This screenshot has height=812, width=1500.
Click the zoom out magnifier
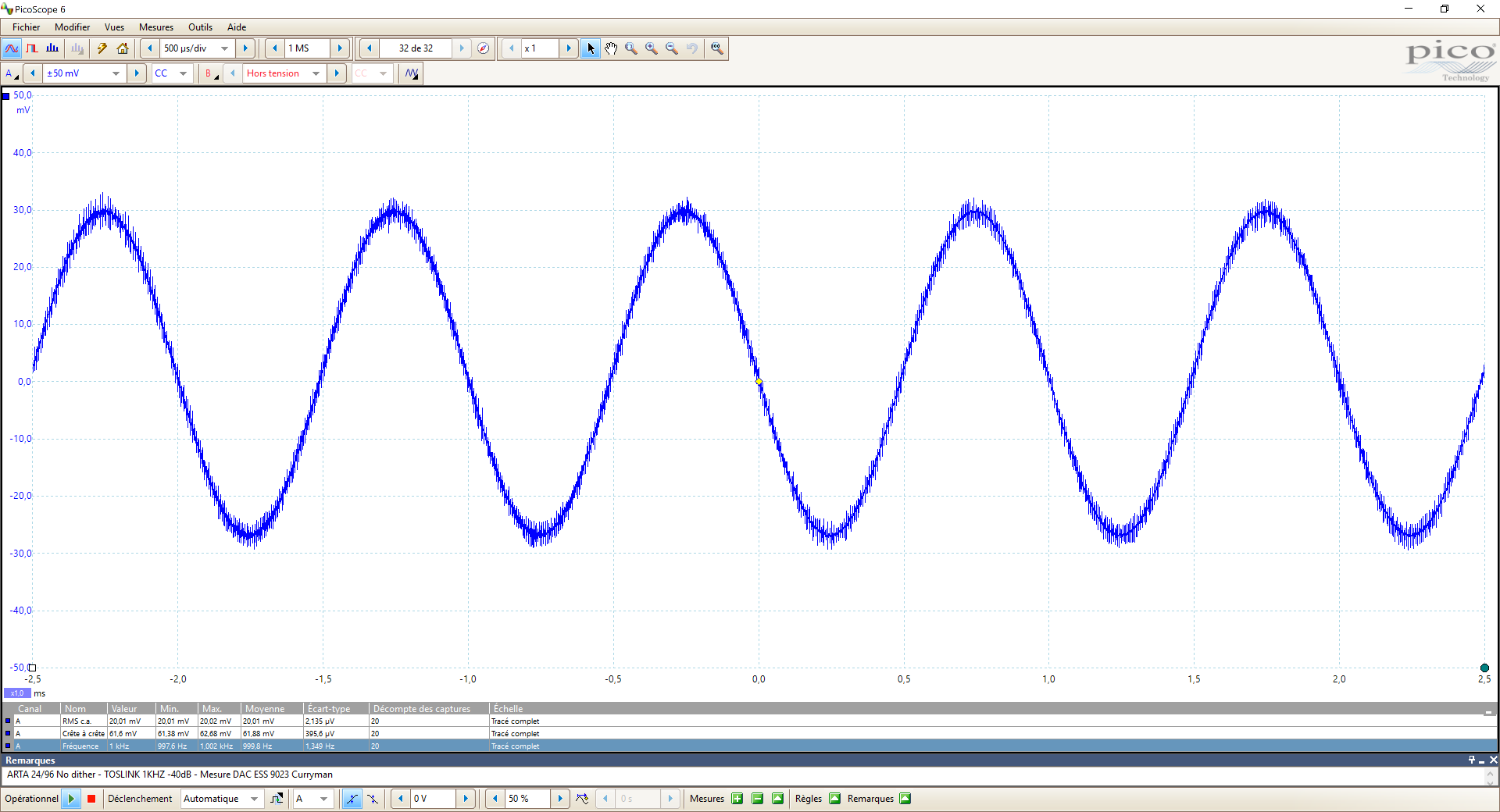click(672, 48)
